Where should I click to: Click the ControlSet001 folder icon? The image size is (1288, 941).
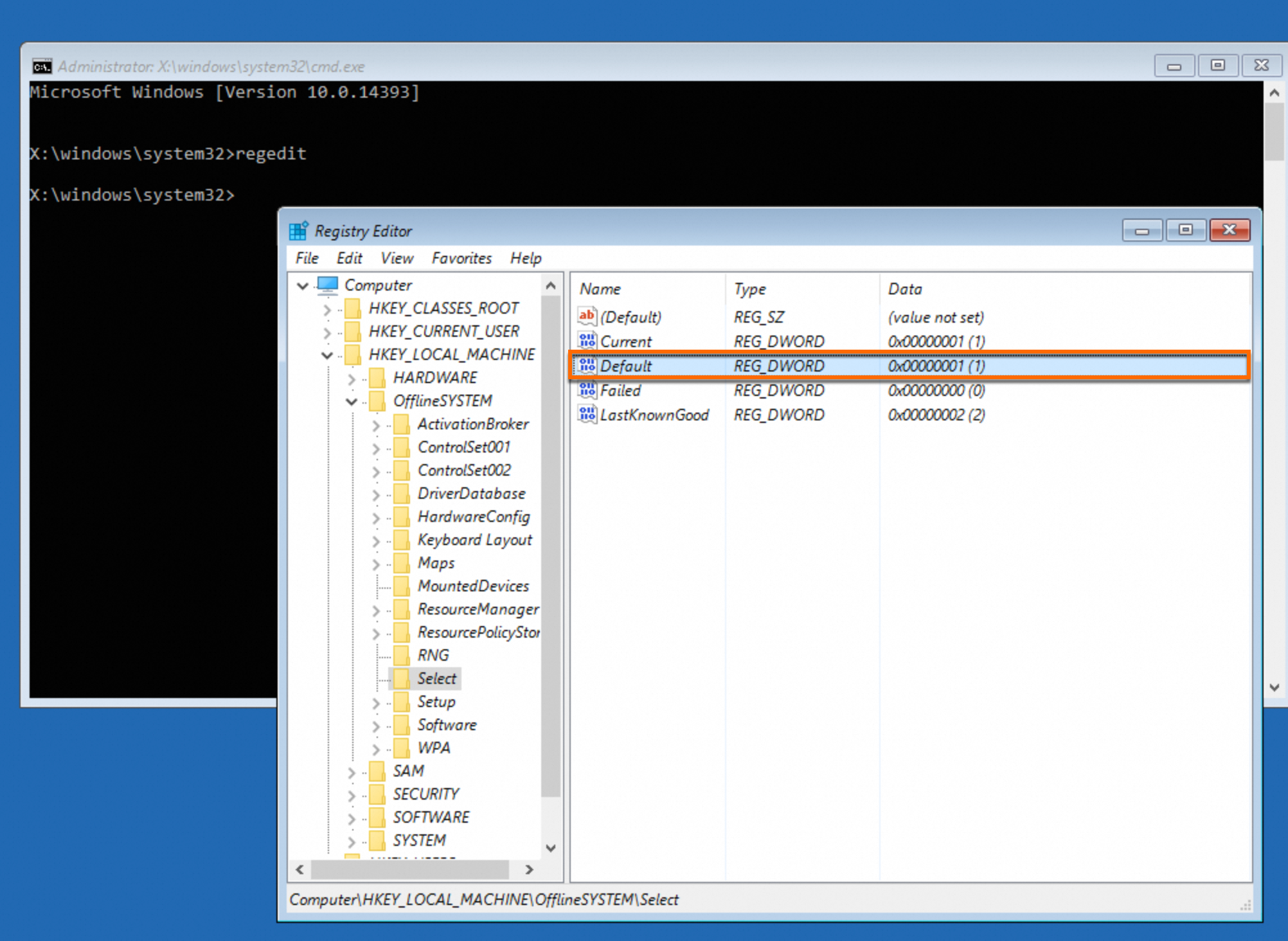click(402, 447)
